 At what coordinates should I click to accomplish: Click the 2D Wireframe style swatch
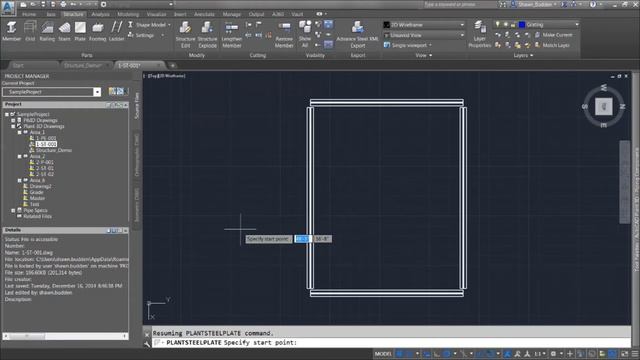tap(387, 25)
